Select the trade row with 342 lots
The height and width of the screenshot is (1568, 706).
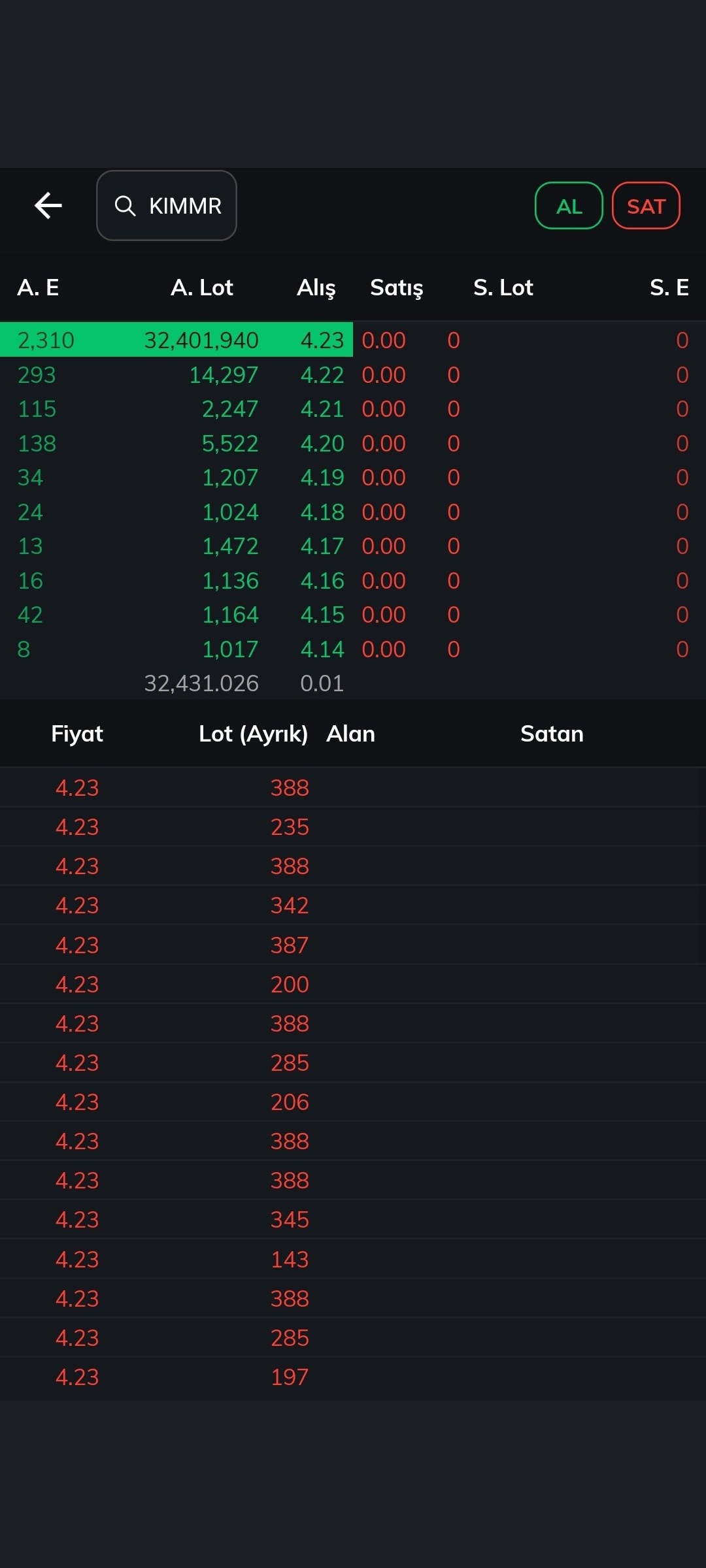(x=353, y=906)
